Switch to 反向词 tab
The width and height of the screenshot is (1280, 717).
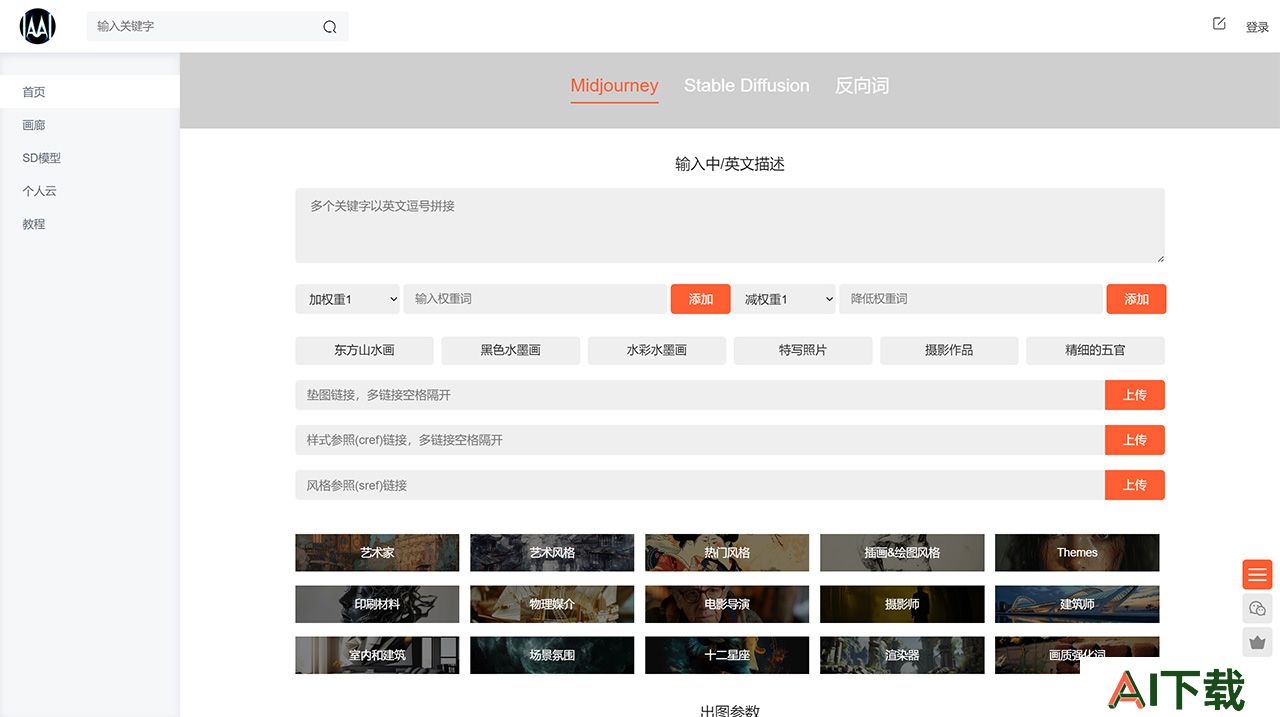[x=862, y=86]
